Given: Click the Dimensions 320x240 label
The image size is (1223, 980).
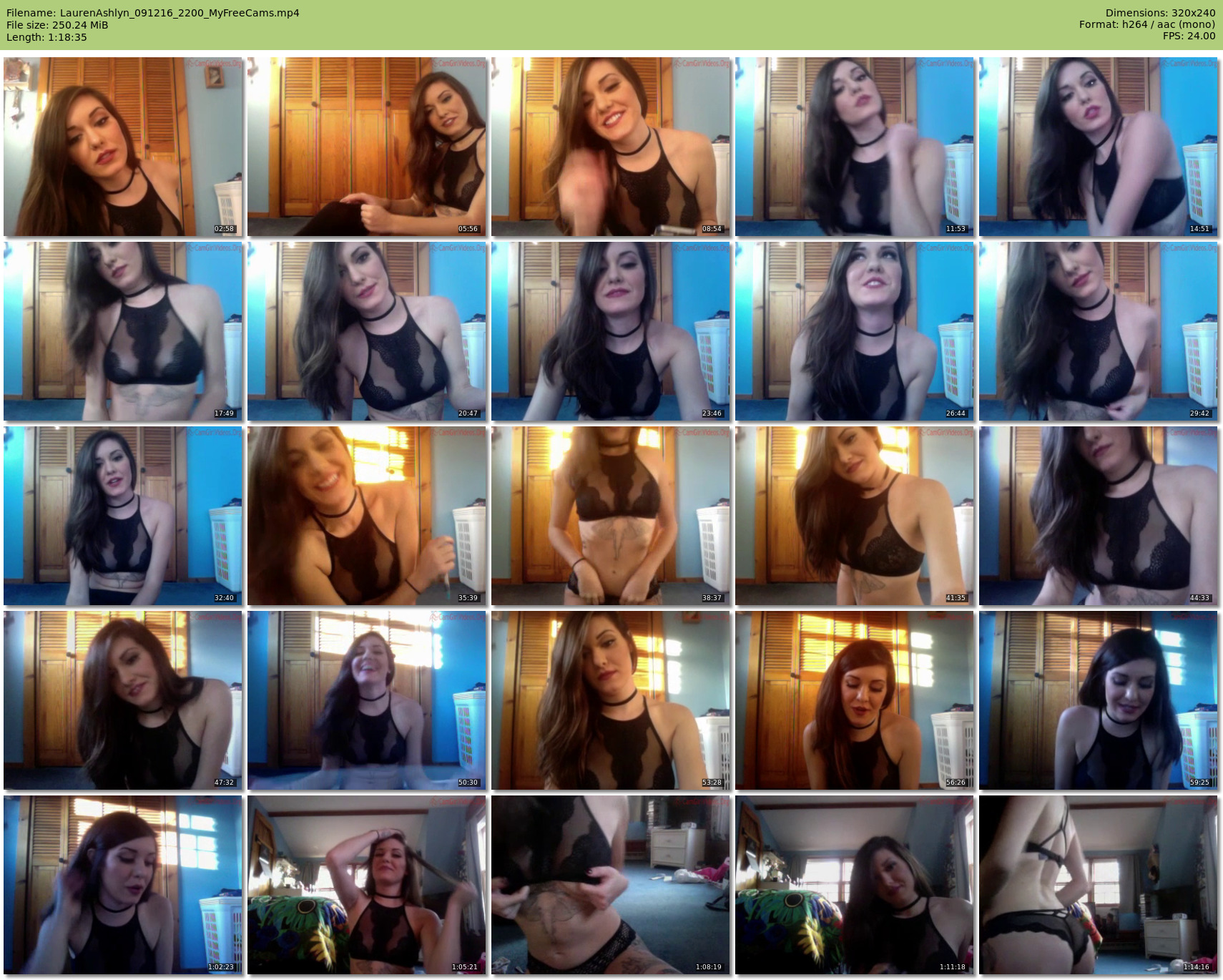Looking at the screenshot, I should pyautogui.click(x=1160, y=13).
